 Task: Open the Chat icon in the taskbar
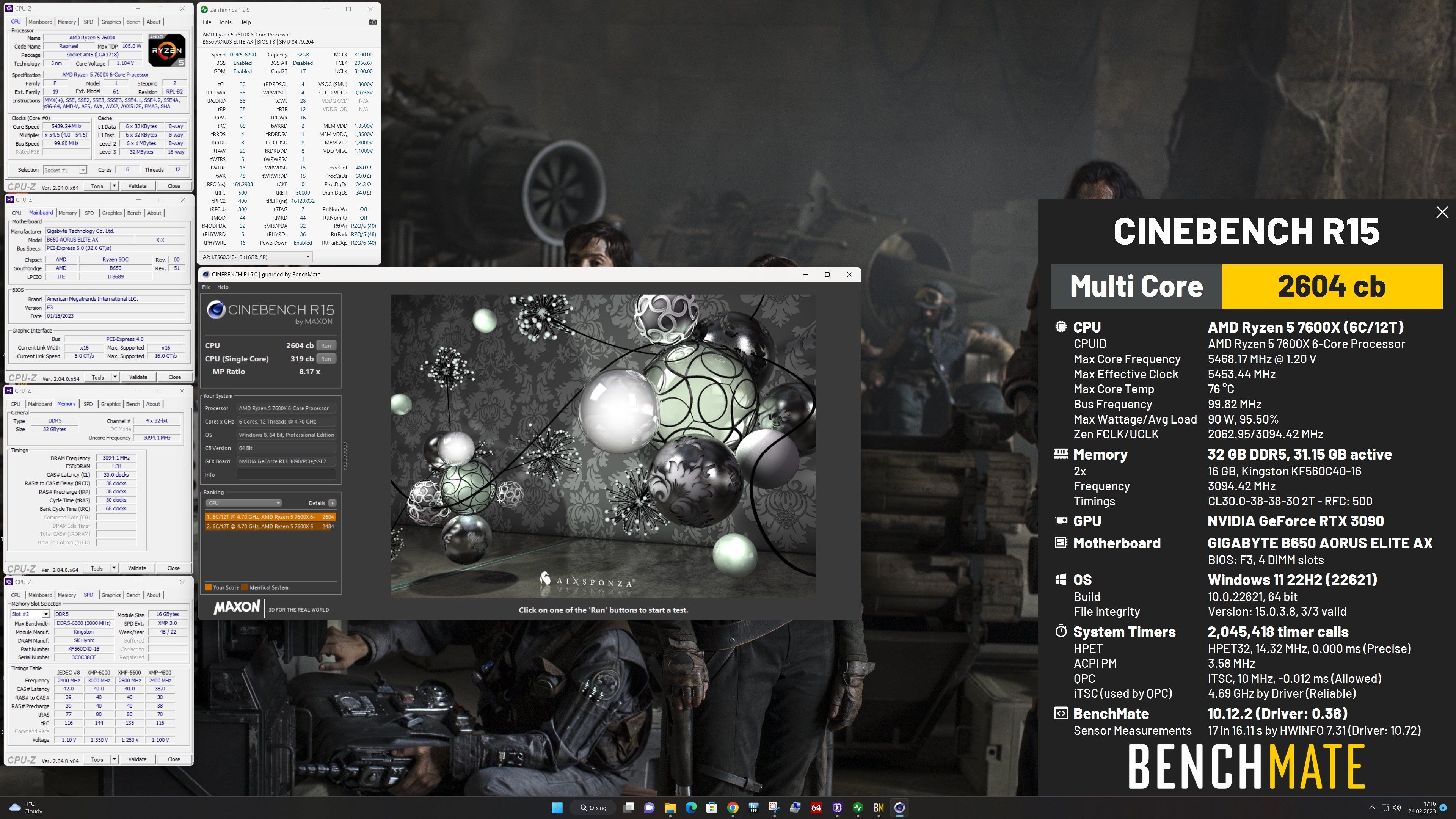[650, 808]
